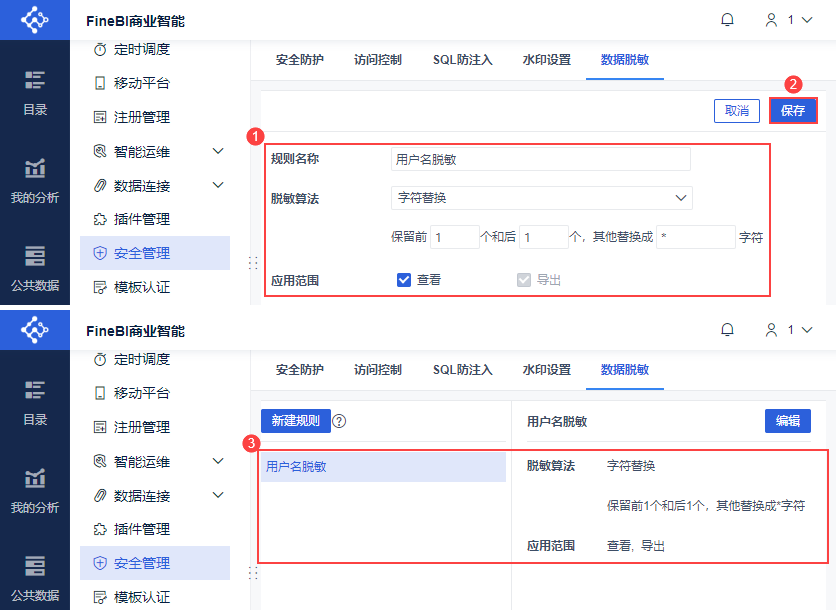Open 注册管理 in the upper screenshot's menu

coord(141,117)
